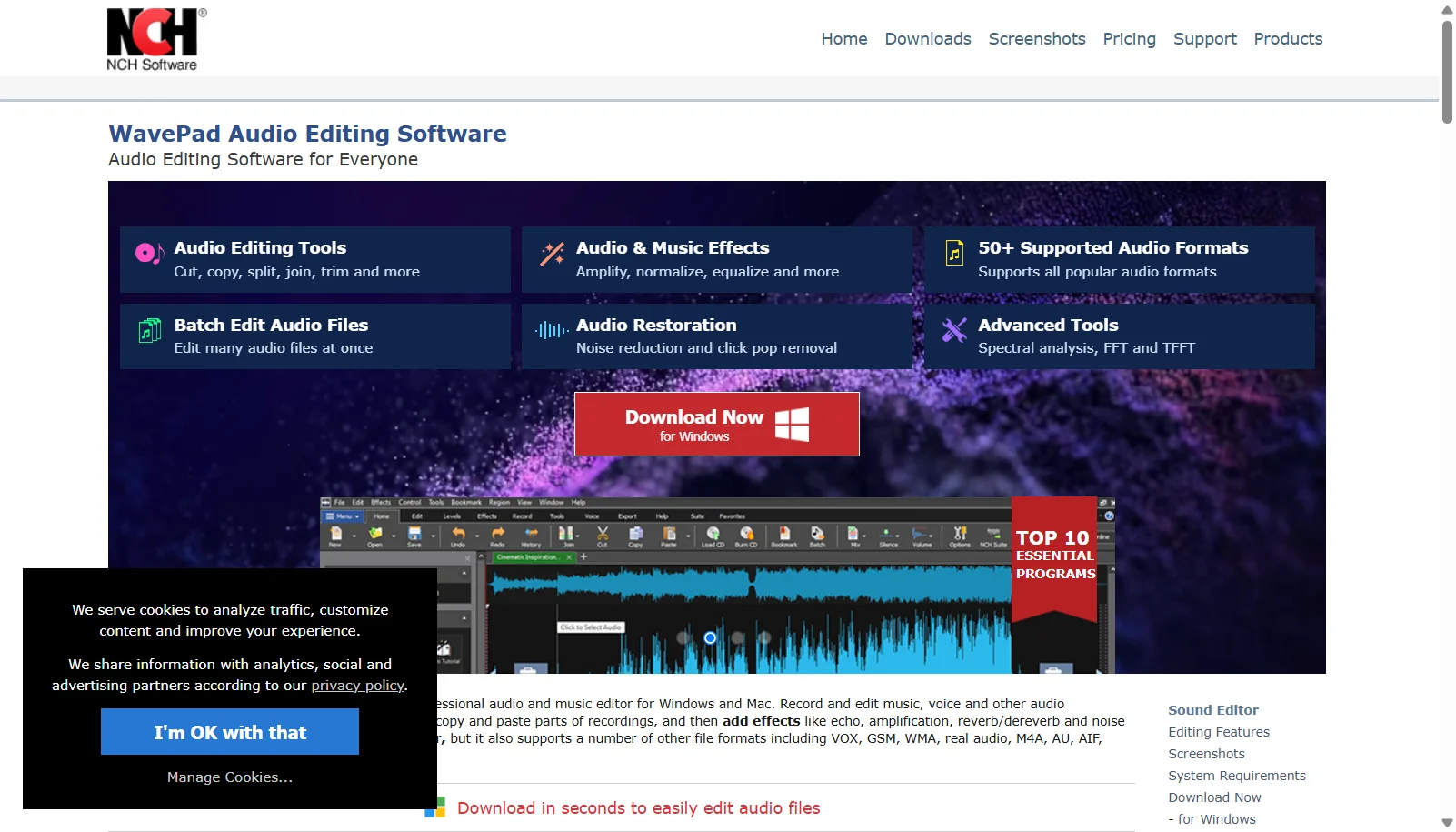Open Screenshots in the Sound Editor sidebar
This screenshot has height=832, width=1456.
pyautogui.click(x=1206, y=754)
